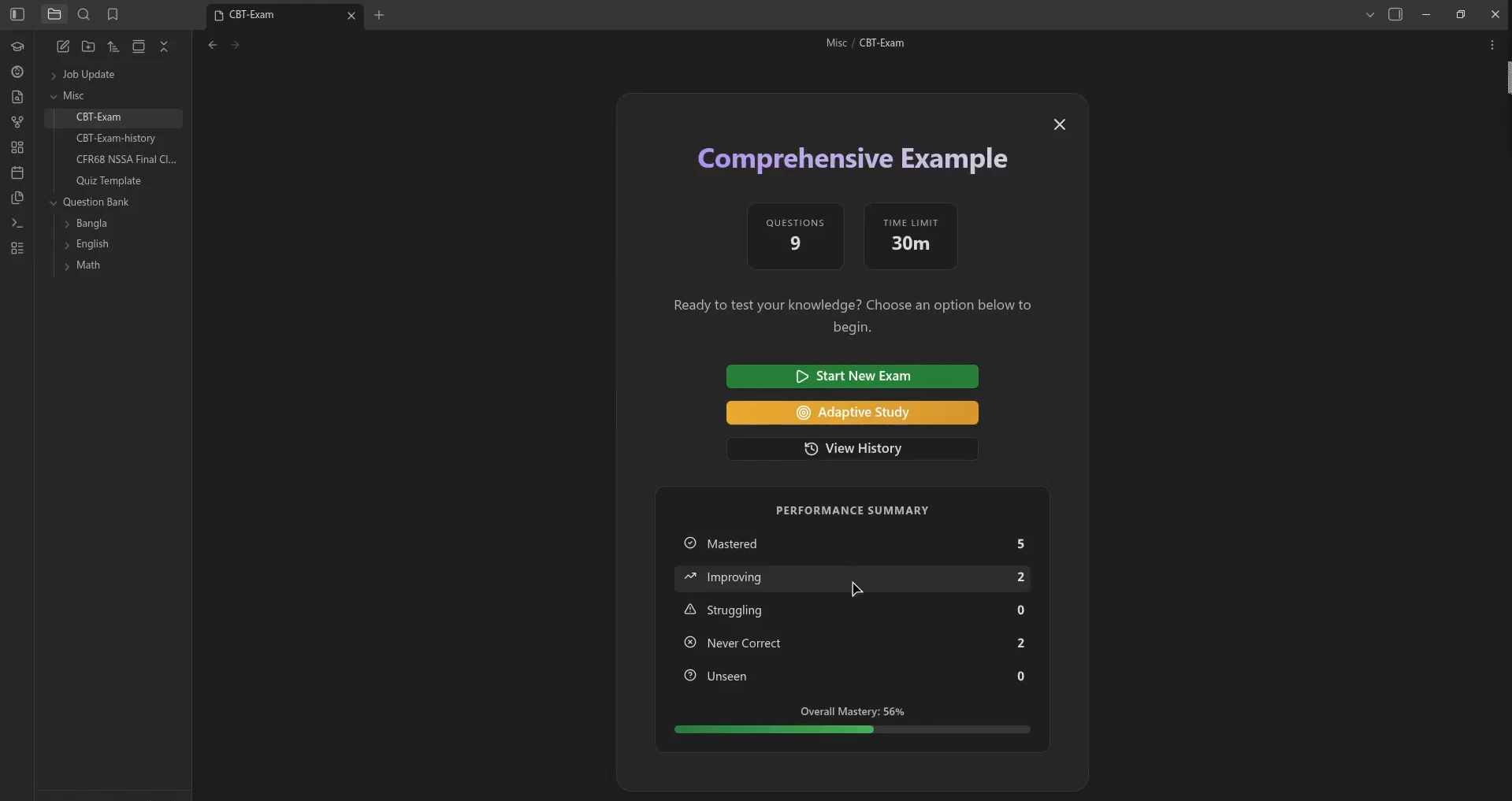Screen dimensions: 1512x801
Task: Change the sort order icon
Action: point(113,46)
